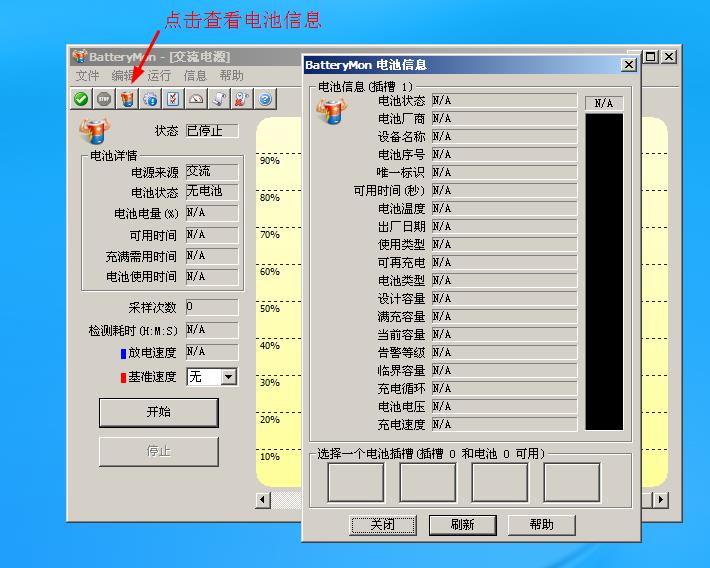Open battery information via toolbar battery icon

pyautogui.click(x=127, y=99)
